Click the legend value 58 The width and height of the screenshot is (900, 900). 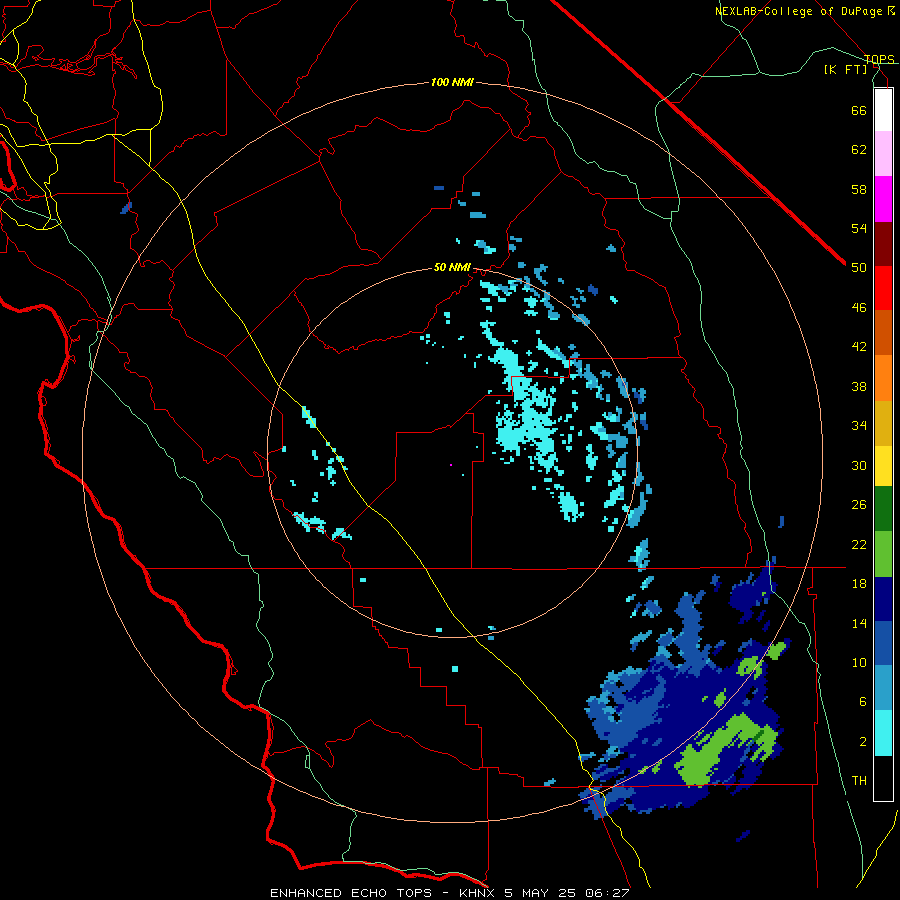coord(859,189)
